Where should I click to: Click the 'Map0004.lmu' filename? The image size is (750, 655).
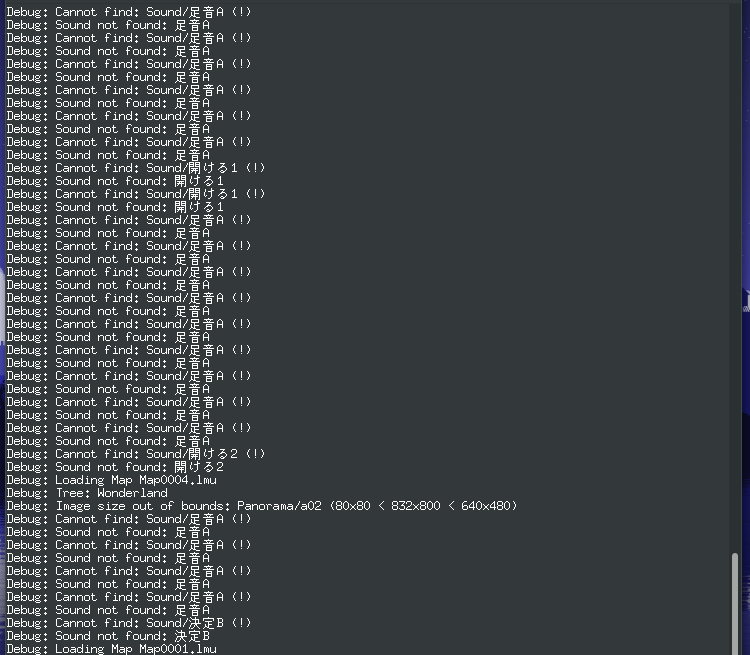coord(178,480)
